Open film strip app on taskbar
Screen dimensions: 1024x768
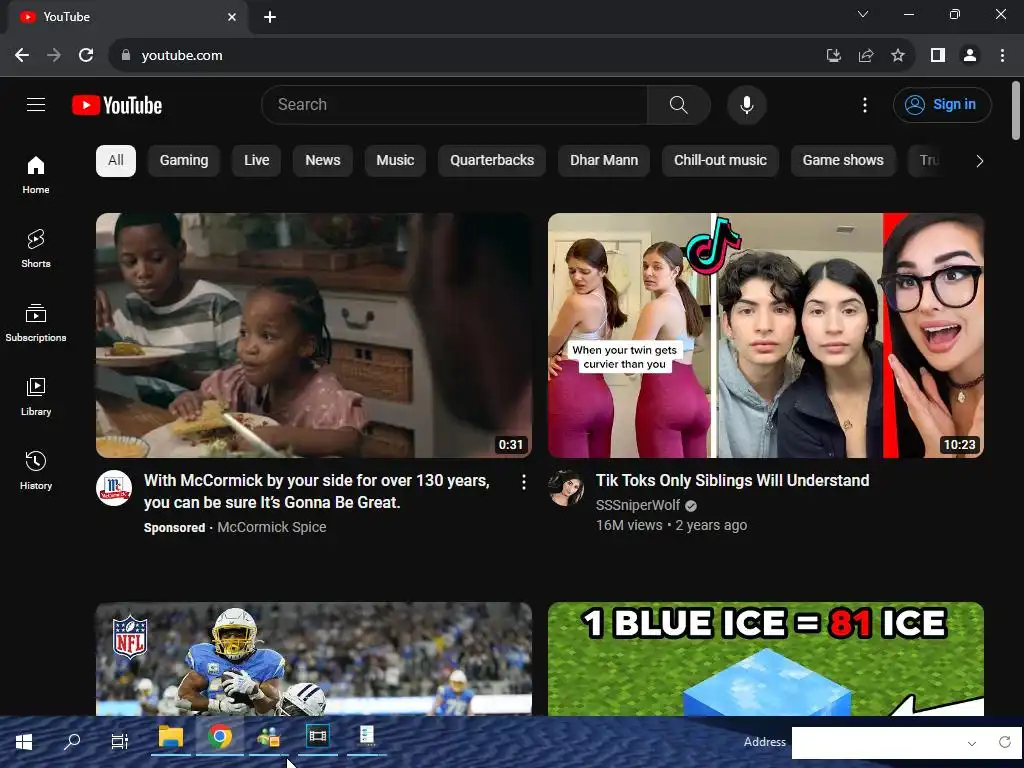click(x=318, y=738)
